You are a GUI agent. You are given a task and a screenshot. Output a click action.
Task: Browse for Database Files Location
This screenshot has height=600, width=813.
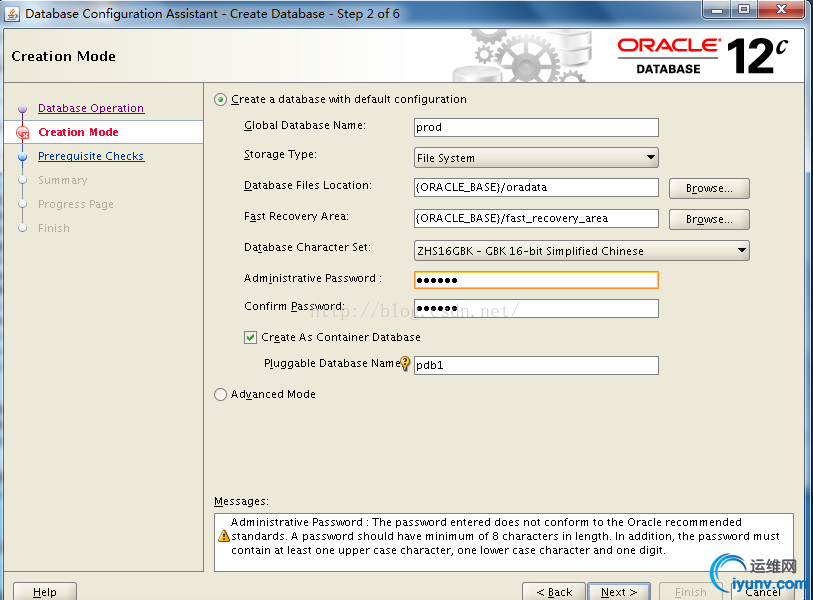pos(709,188)
